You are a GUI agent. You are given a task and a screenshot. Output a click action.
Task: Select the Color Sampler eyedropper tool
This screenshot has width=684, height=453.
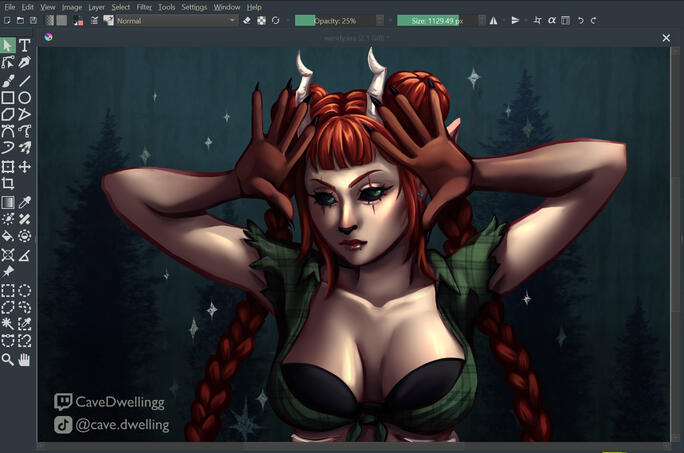(24, 202)
